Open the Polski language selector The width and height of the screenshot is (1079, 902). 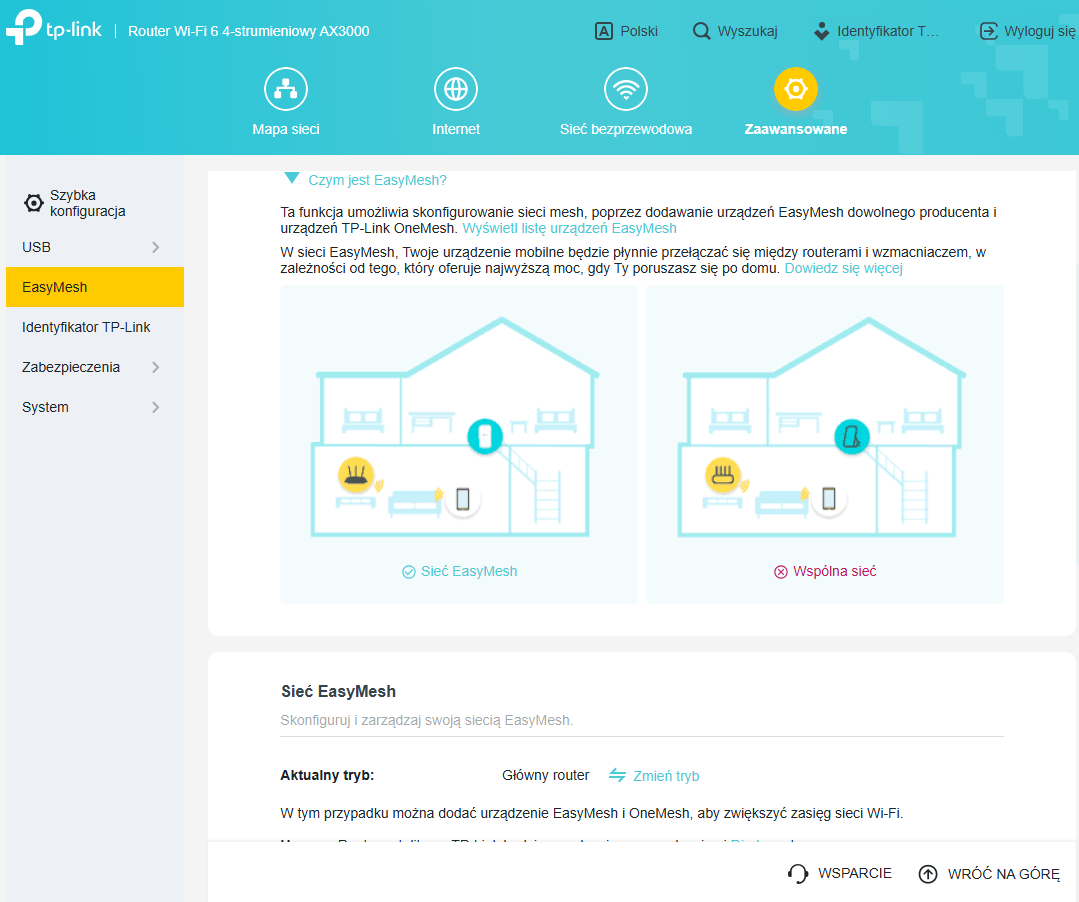[x=626, y=31]
